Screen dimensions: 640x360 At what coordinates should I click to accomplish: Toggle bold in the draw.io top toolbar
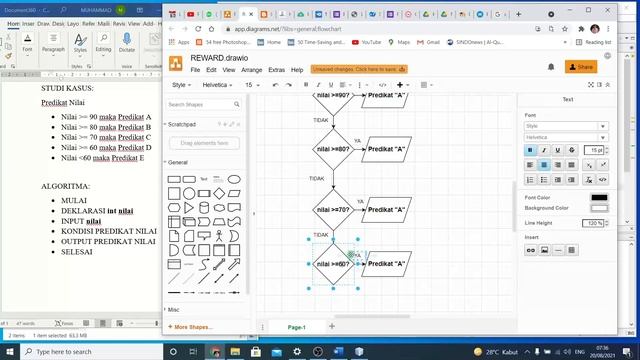306,85
